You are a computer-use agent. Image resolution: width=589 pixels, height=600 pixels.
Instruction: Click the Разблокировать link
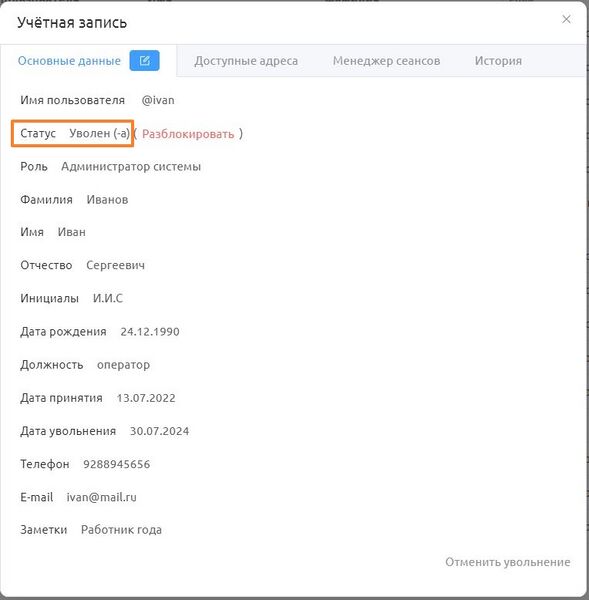tap(188, 134)
